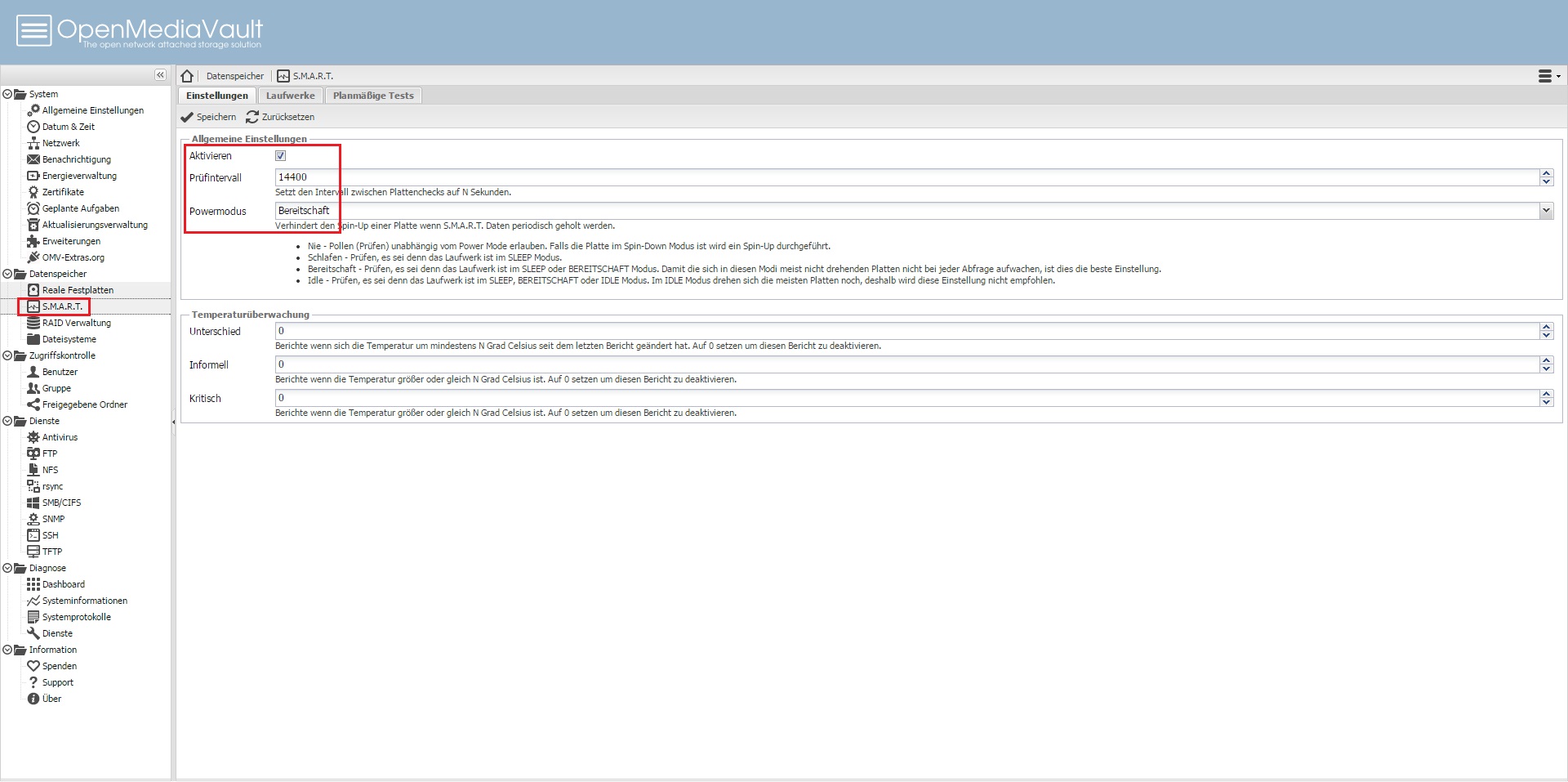Collapse the Zugriffskontrolle tree node
Image resolution: width=1568 pixels, height=782 pixels.
(x=7, y=355)
